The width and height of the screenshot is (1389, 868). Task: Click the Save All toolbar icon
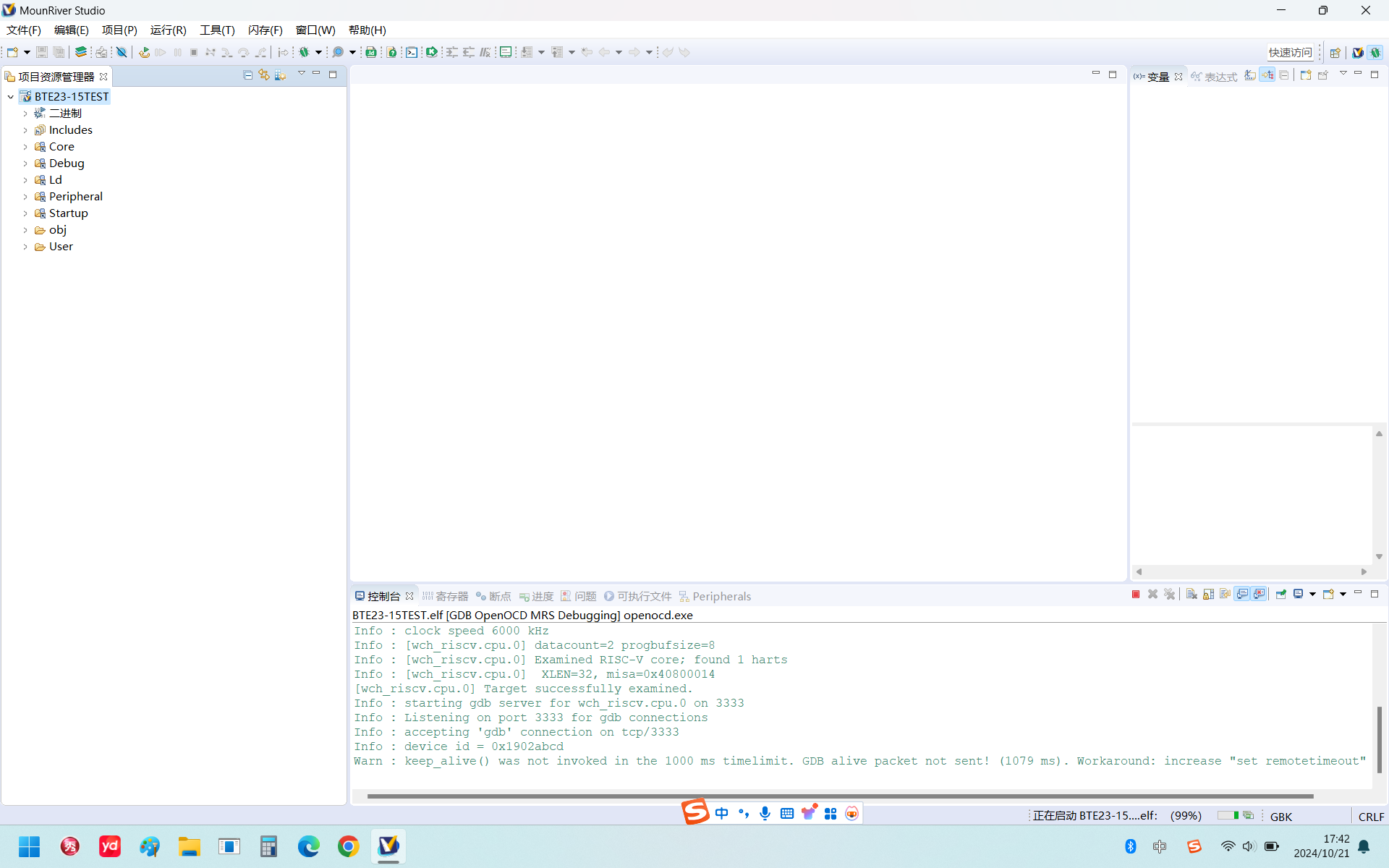click(x=59, y=52)
